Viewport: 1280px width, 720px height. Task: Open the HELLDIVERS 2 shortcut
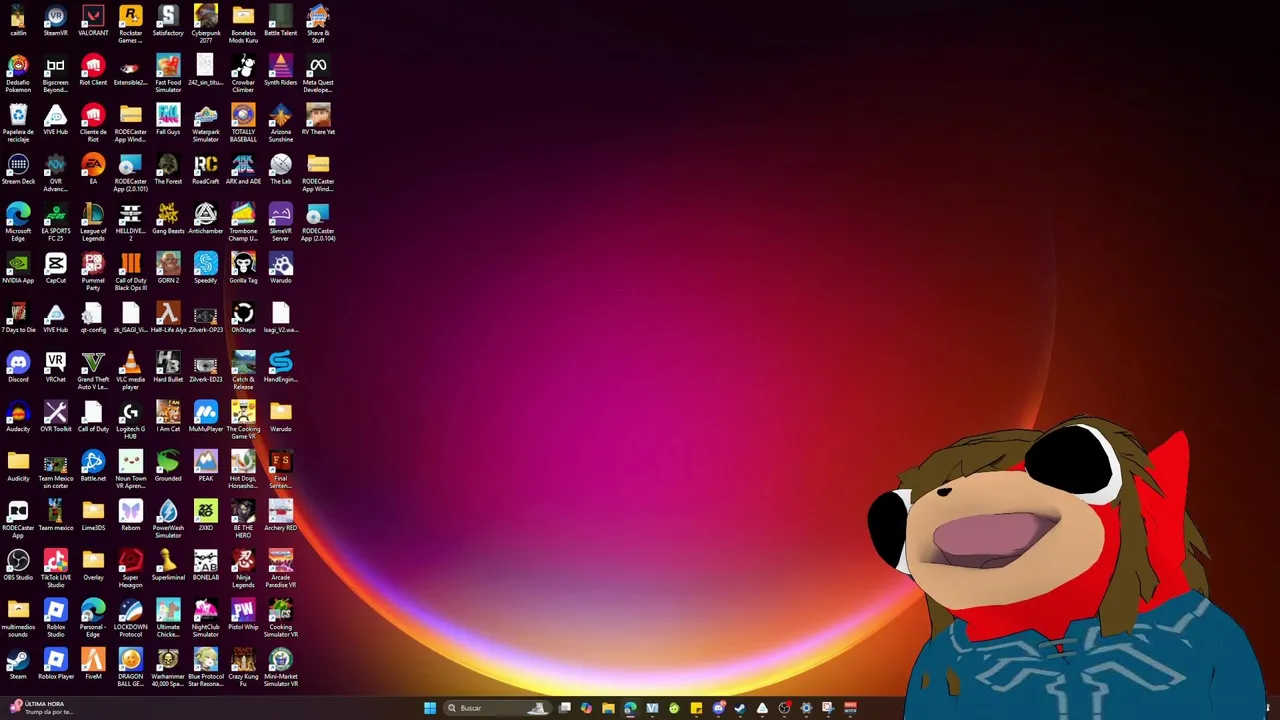130,222
